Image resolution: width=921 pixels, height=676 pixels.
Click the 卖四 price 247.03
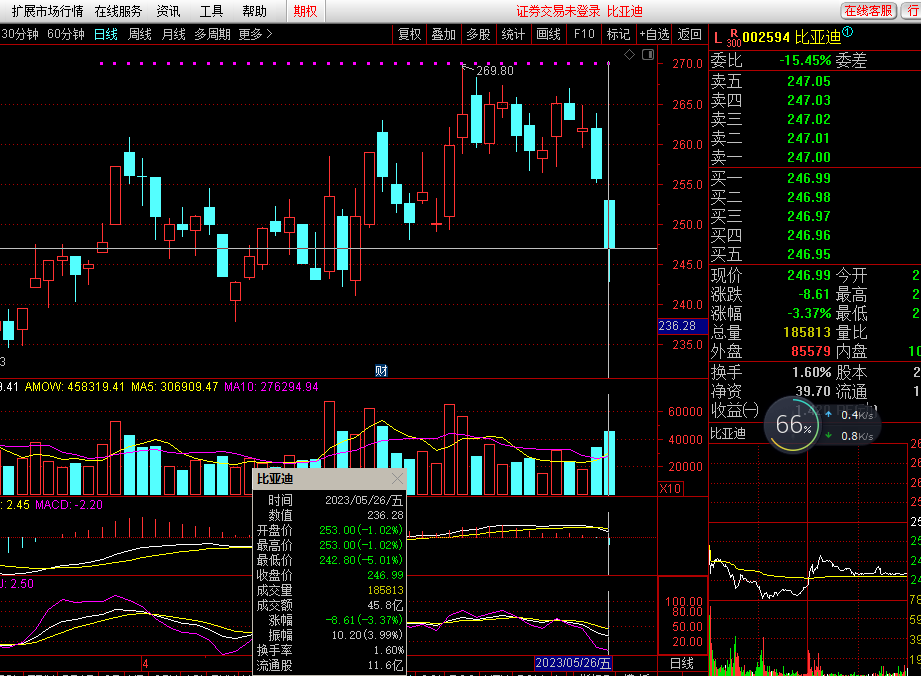[x=809, y=100]
